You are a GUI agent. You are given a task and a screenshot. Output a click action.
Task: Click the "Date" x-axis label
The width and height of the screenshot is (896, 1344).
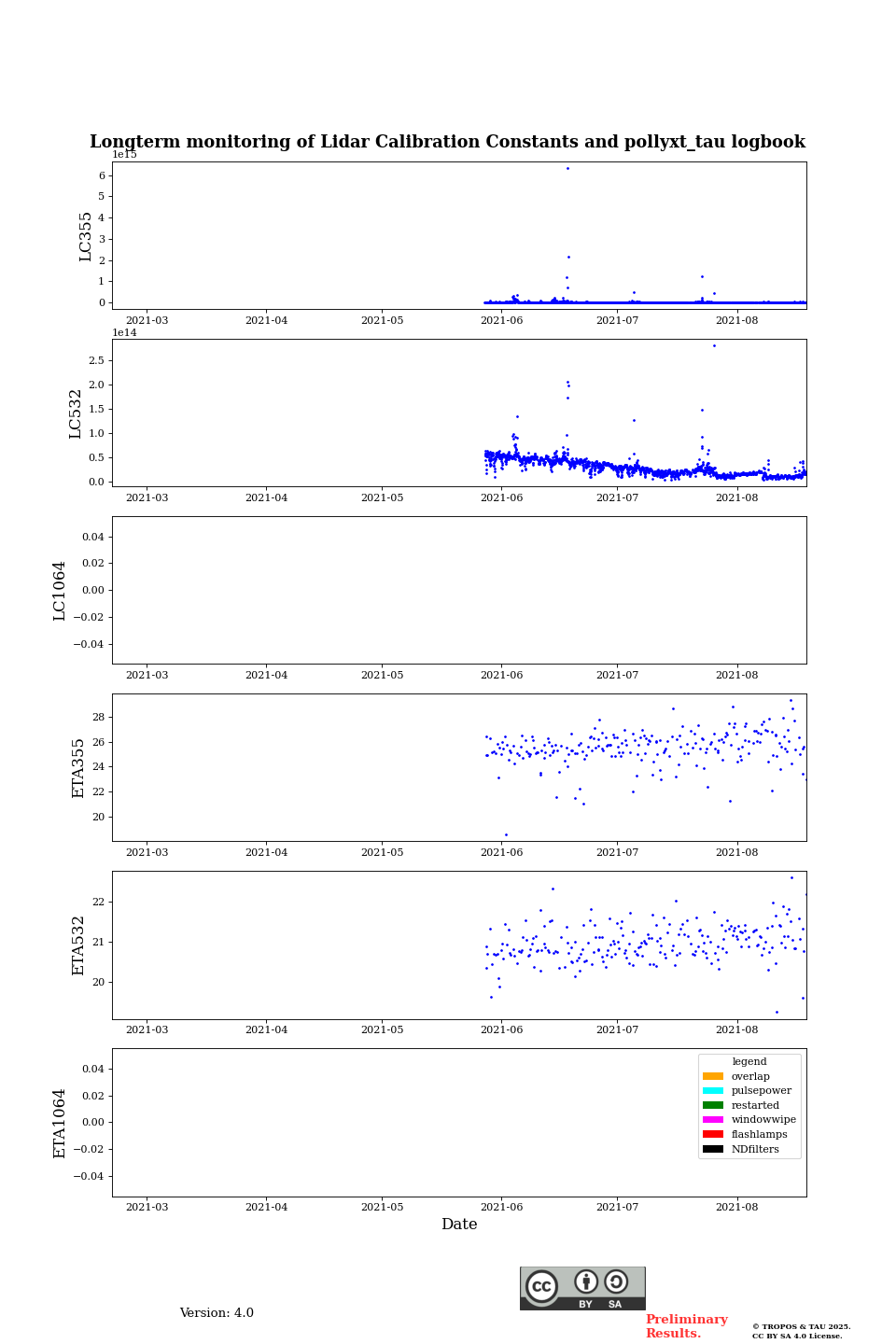[459, 1225]
